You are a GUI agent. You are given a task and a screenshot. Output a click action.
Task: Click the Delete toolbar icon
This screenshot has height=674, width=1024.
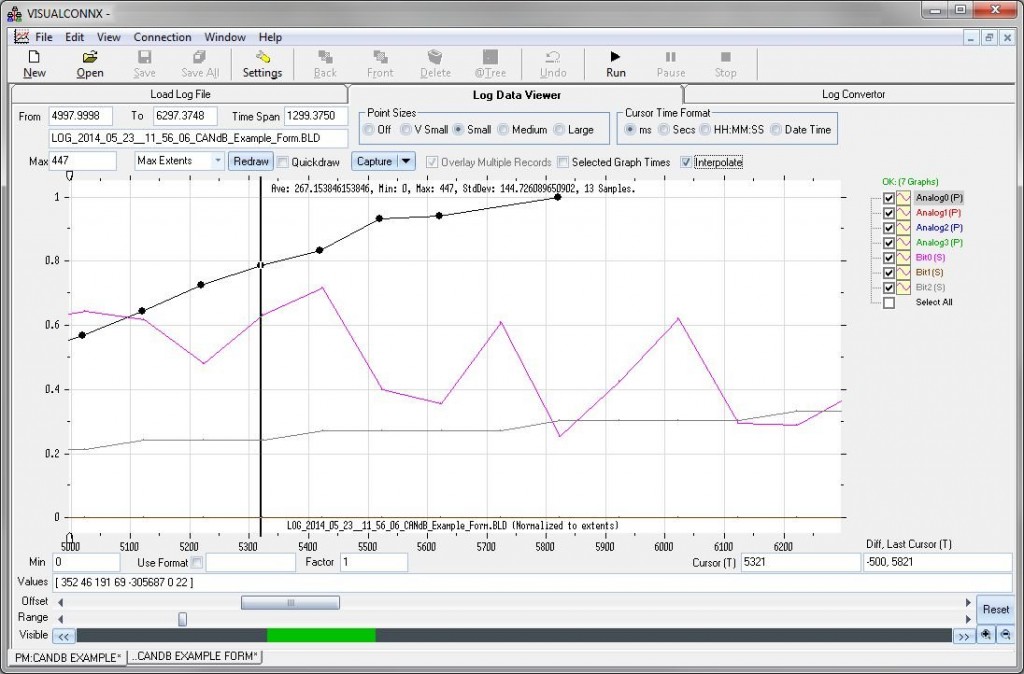(435, 64)
